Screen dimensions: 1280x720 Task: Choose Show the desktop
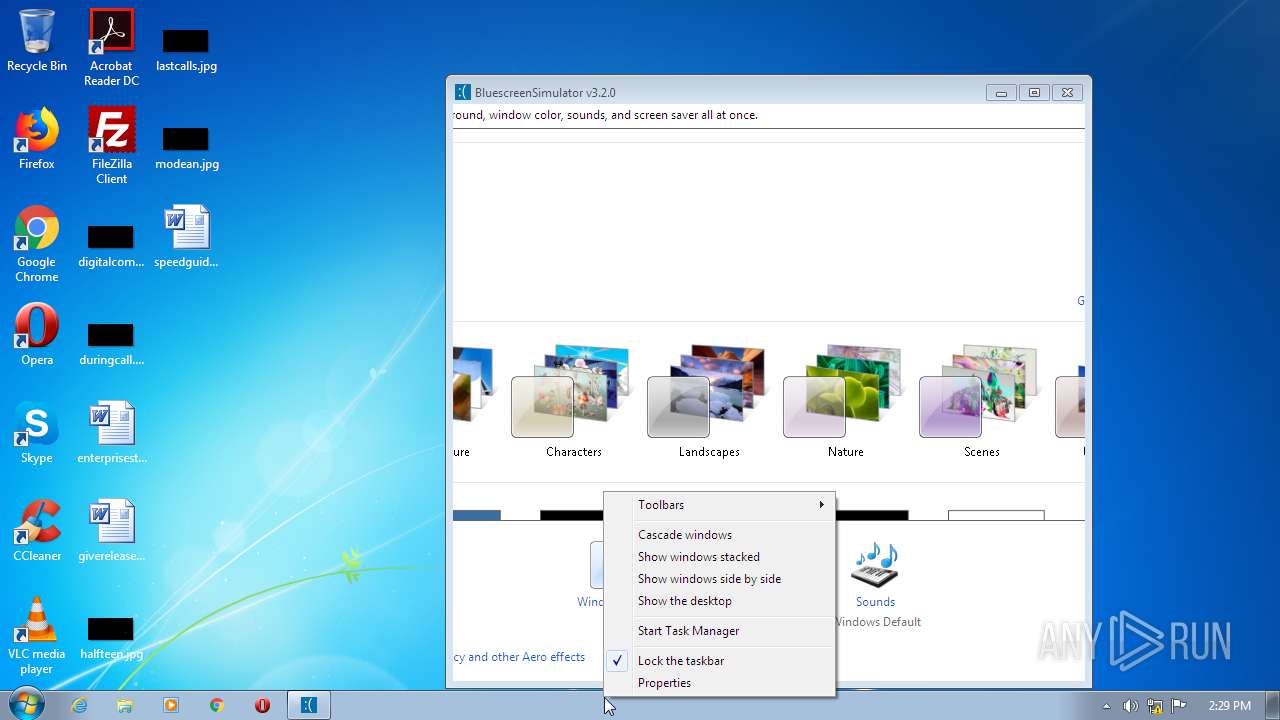point(719,601)
